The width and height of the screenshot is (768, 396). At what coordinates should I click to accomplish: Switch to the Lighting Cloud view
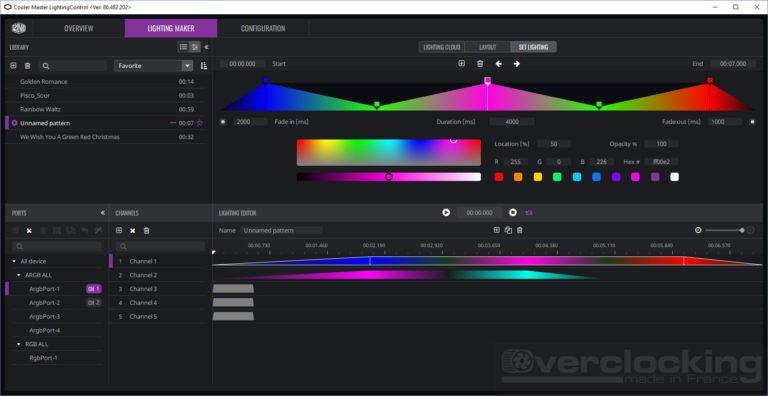coord(442,47)
